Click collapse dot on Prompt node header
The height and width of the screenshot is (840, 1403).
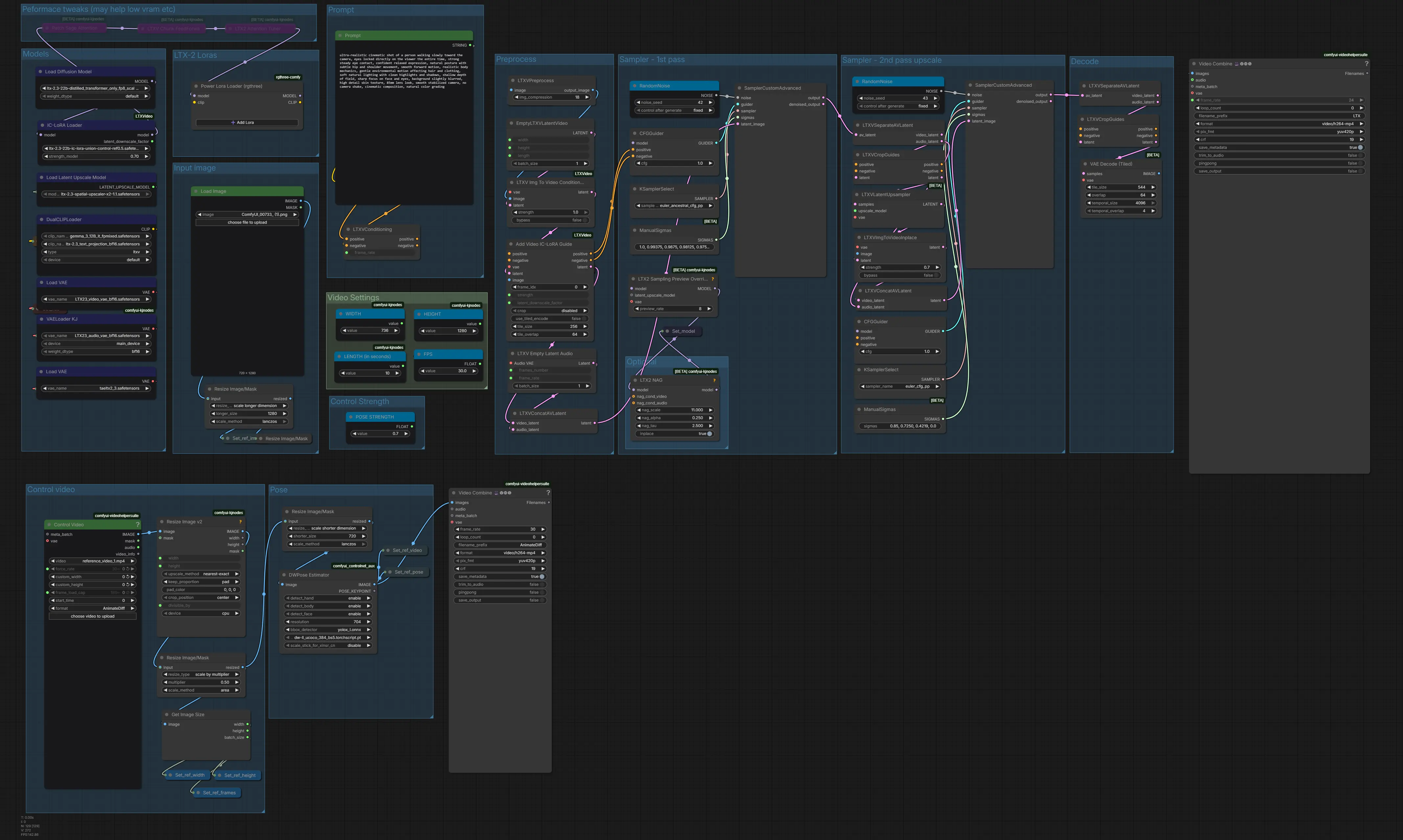pyautogui.click(x=340, y=36)
